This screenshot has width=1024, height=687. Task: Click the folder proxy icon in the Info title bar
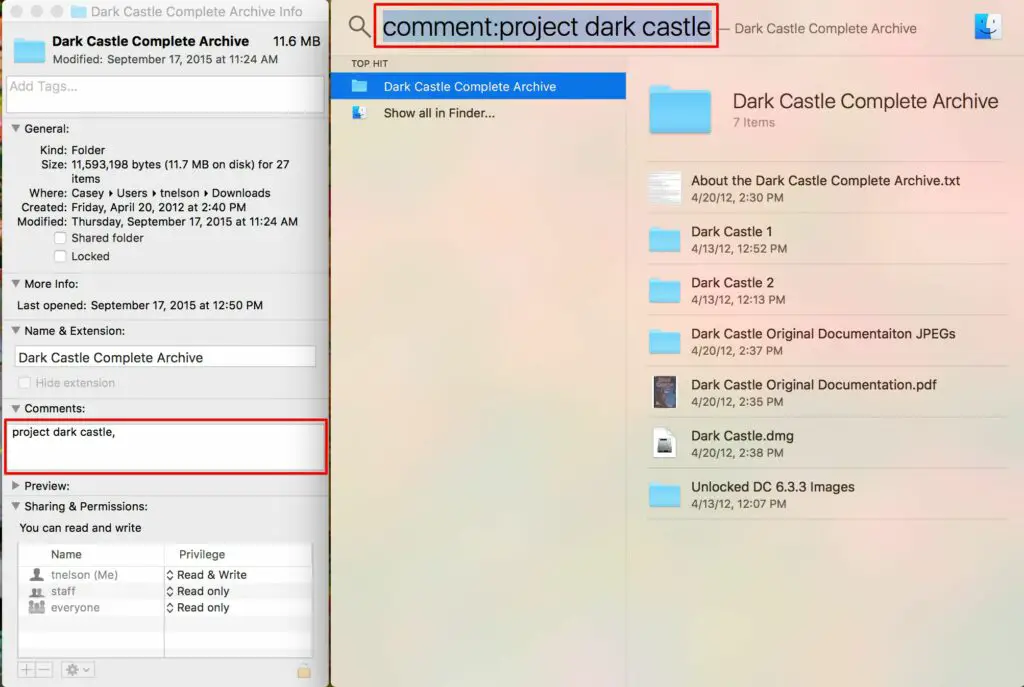pos(78,11)
